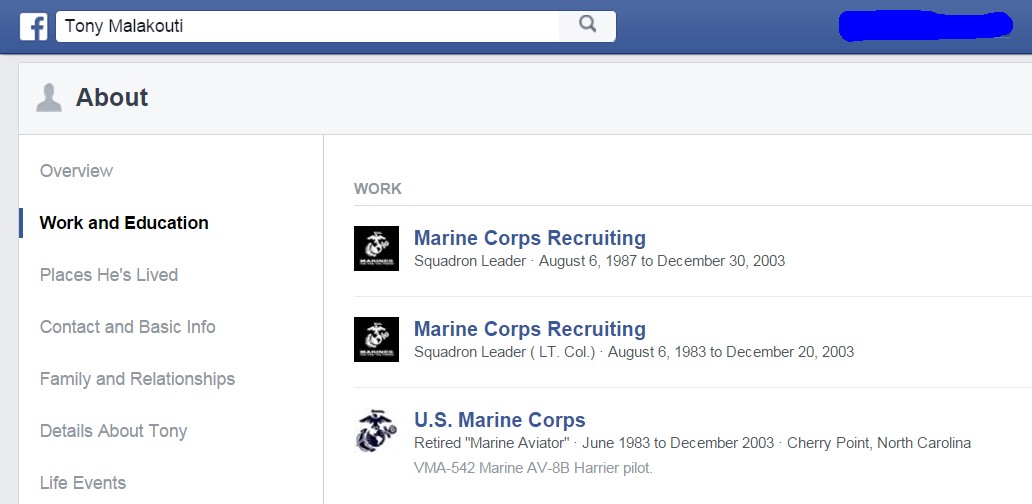The width and height of the screenshot is (1032, 504).
Task: Click the U.S. Marine Corps emblem icon
Action: pyautogui.click(x=376, y=430)
